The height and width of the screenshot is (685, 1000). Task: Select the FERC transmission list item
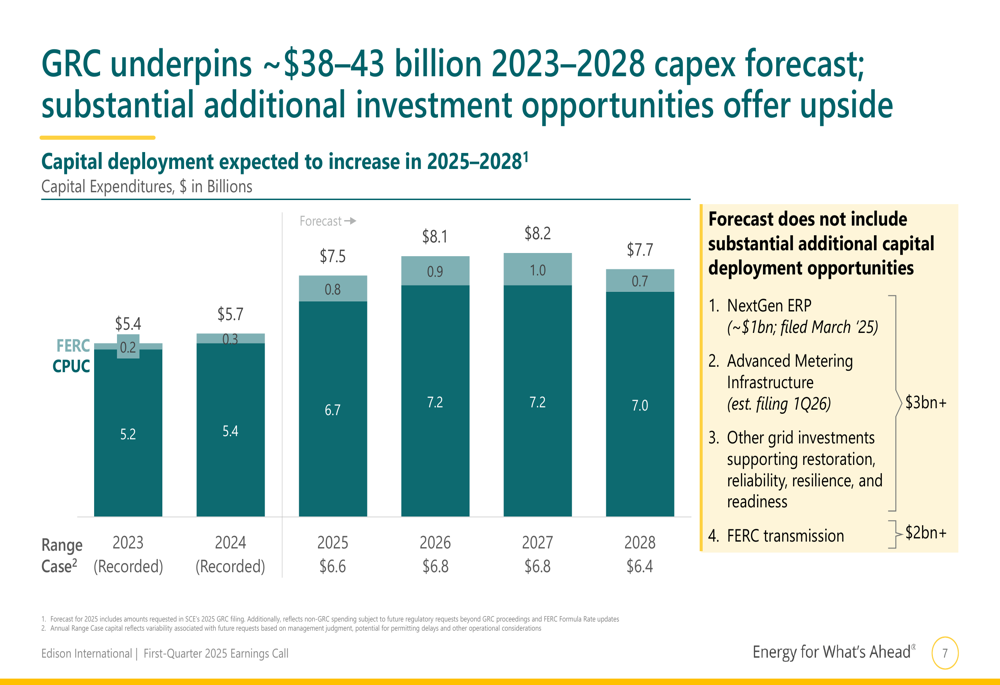pos(776,536)
